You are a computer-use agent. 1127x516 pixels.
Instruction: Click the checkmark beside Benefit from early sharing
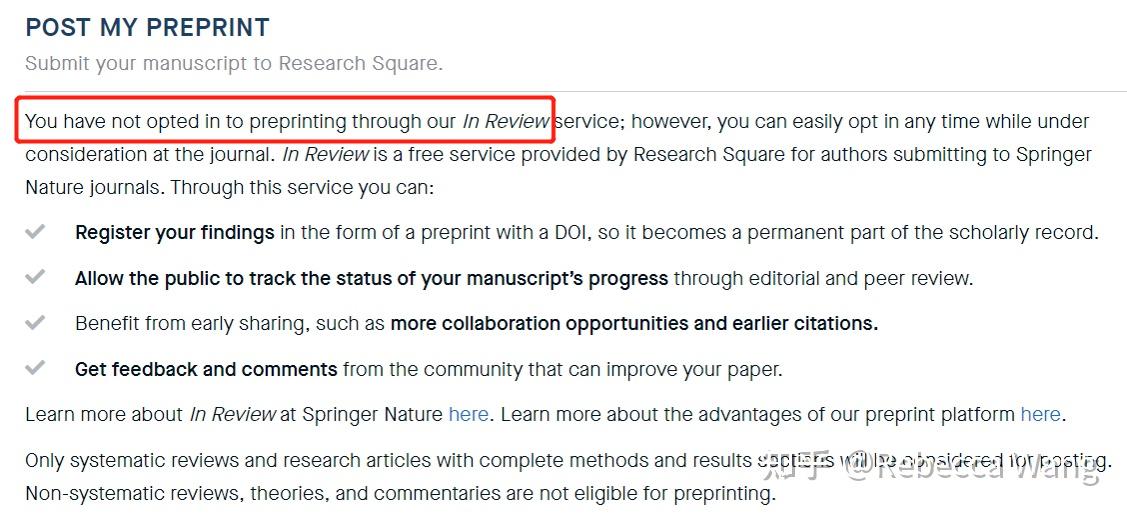click(x=35, y=323)
